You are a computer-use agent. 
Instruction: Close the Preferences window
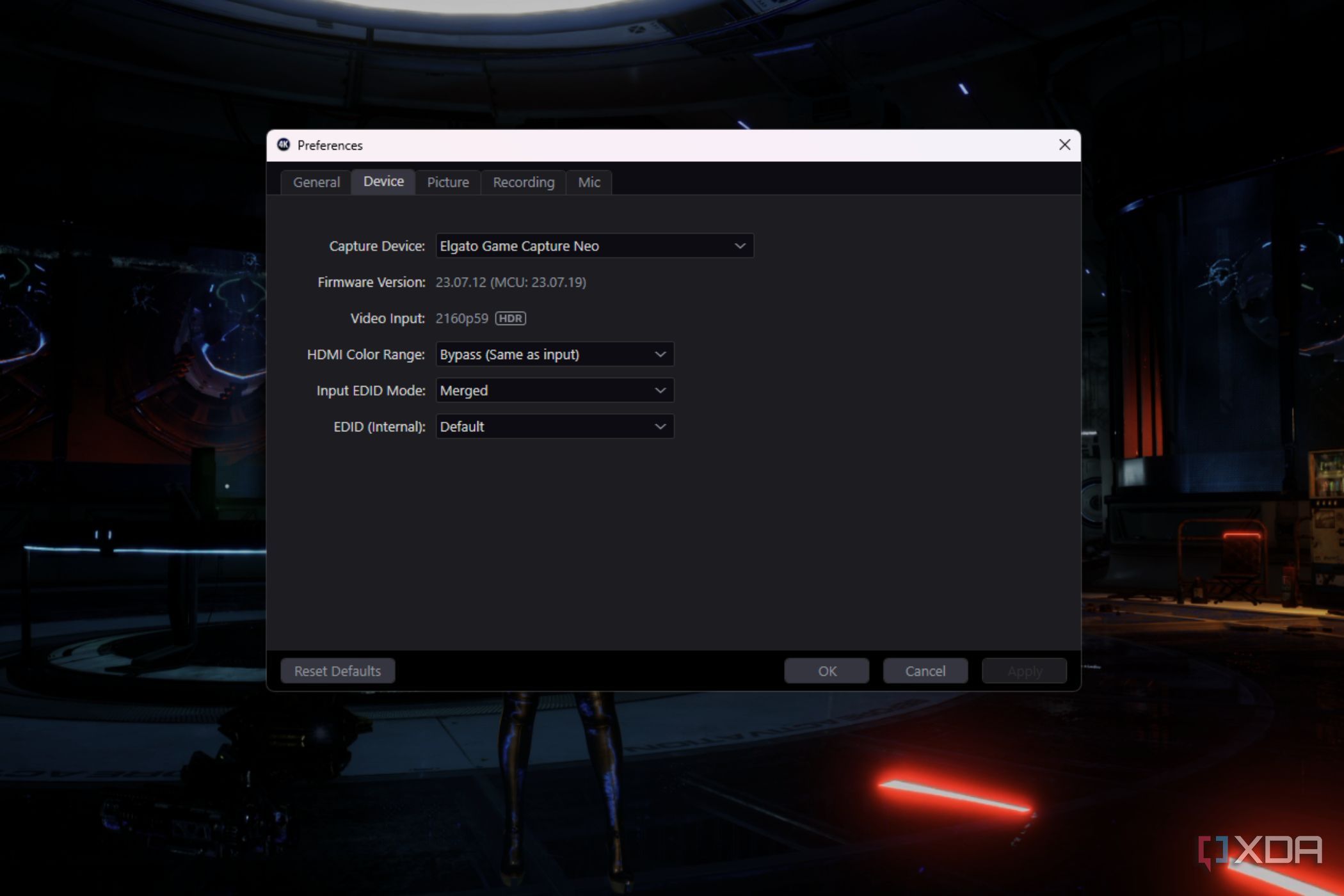tap(1064, 145)
